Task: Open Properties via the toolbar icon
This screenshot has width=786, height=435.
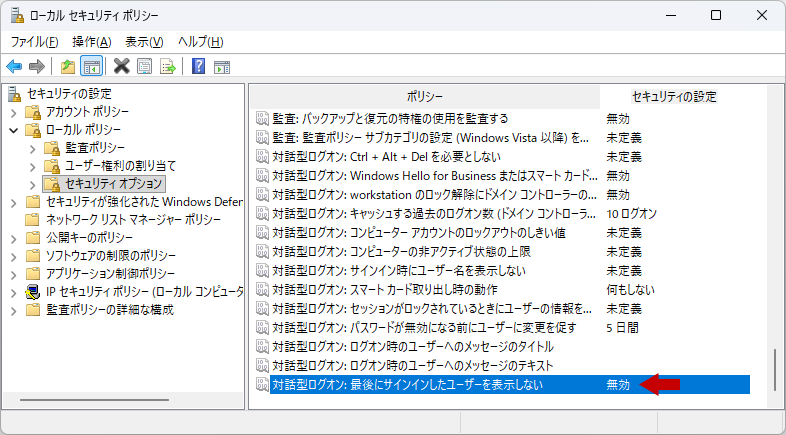Action: pos(145,67)
